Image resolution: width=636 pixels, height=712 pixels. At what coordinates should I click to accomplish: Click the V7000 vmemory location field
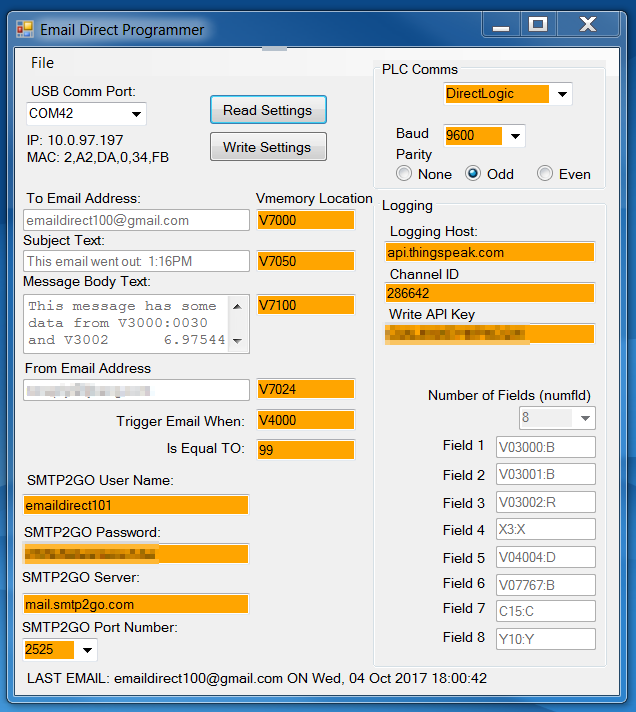(306, 220)
